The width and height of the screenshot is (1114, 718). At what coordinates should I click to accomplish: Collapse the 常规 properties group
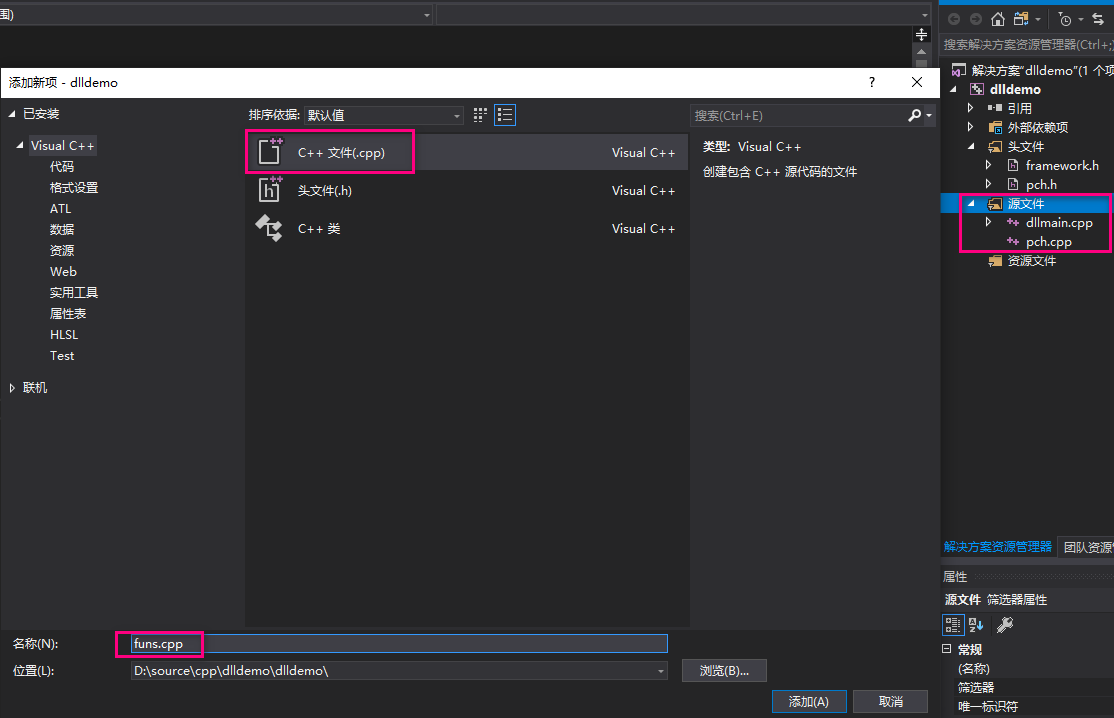coord(946,648)
